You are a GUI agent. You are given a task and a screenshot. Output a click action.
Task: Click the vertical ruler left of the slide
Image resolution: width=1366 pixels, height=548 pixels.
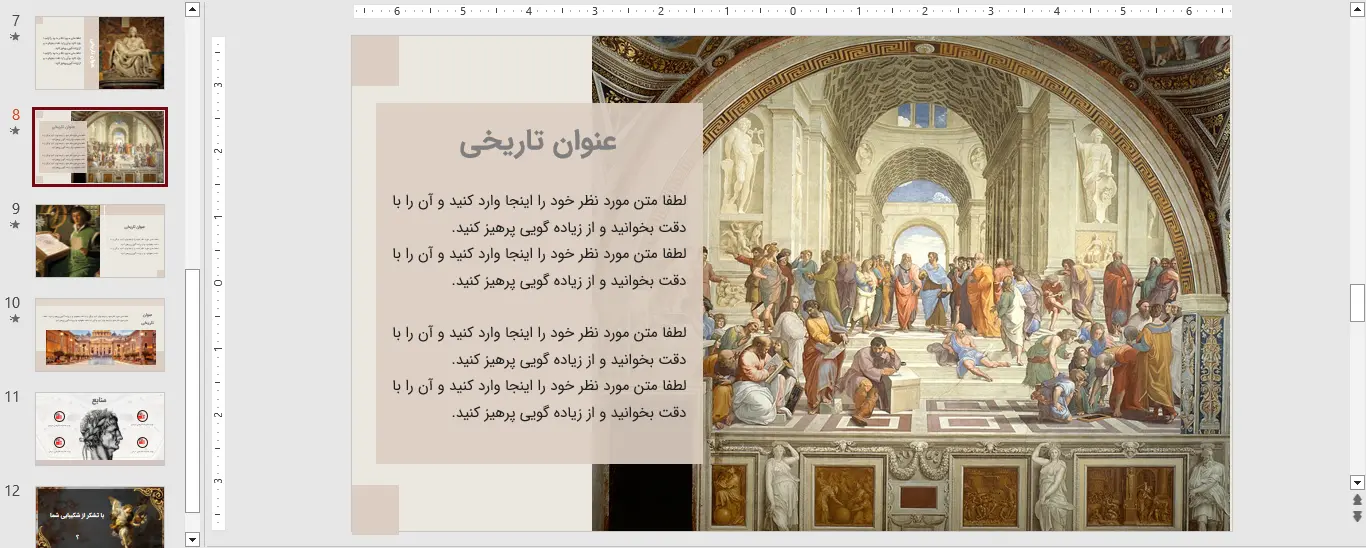click(x=218, y=283)
